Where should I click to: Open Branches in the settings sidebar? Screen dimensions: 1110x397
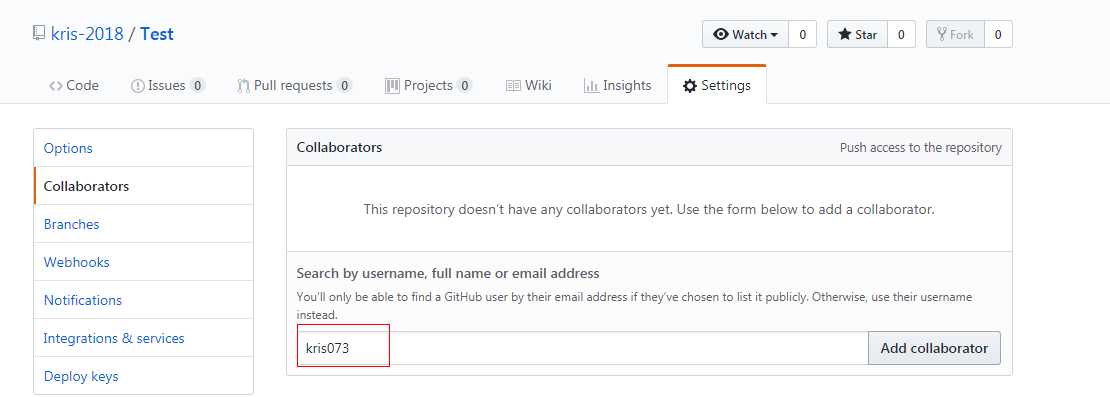click(x=143, y=224)
